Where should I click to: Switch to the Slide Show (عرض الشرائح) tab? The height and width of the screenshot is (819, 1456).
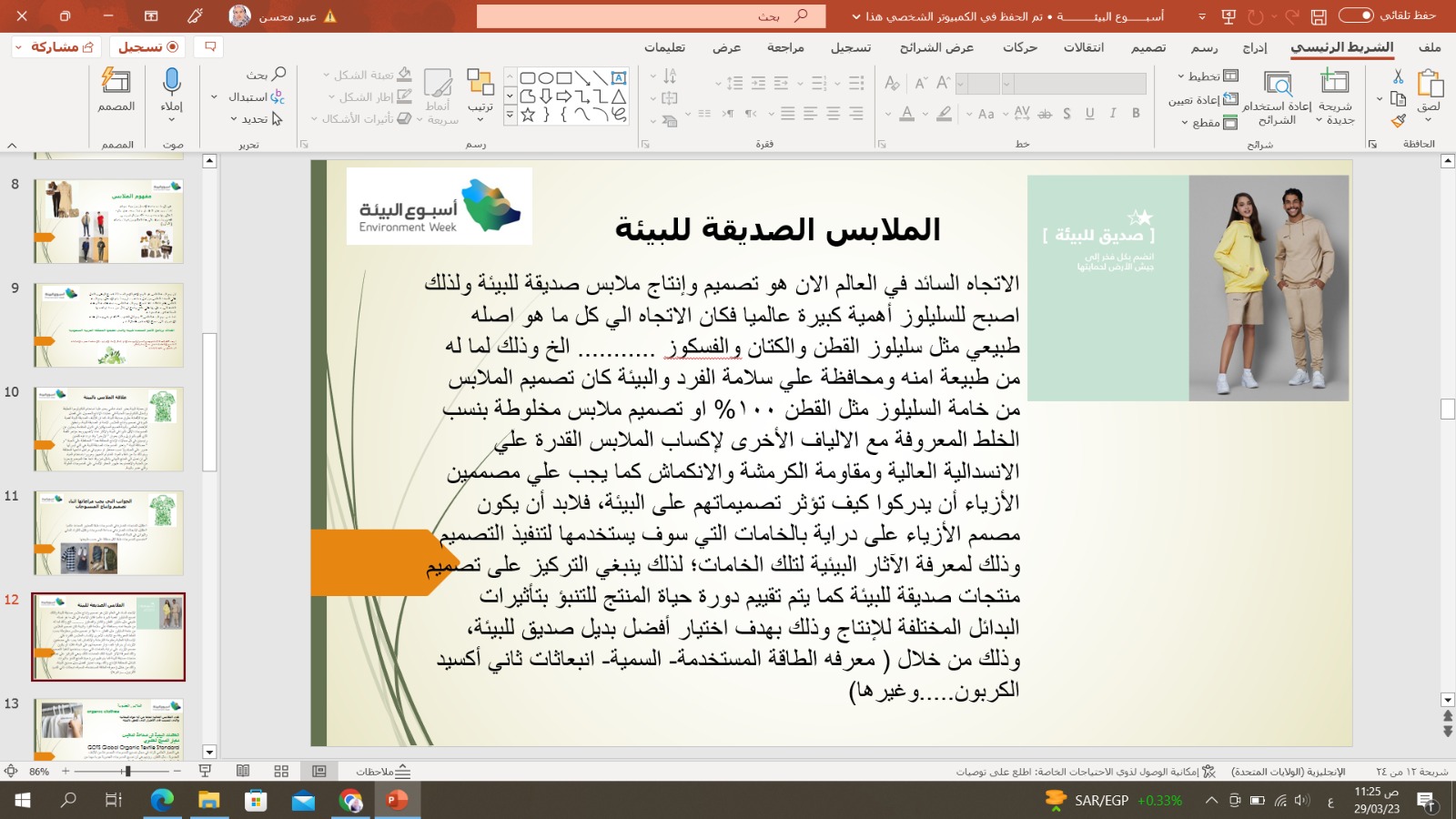(x=936, y=47)
